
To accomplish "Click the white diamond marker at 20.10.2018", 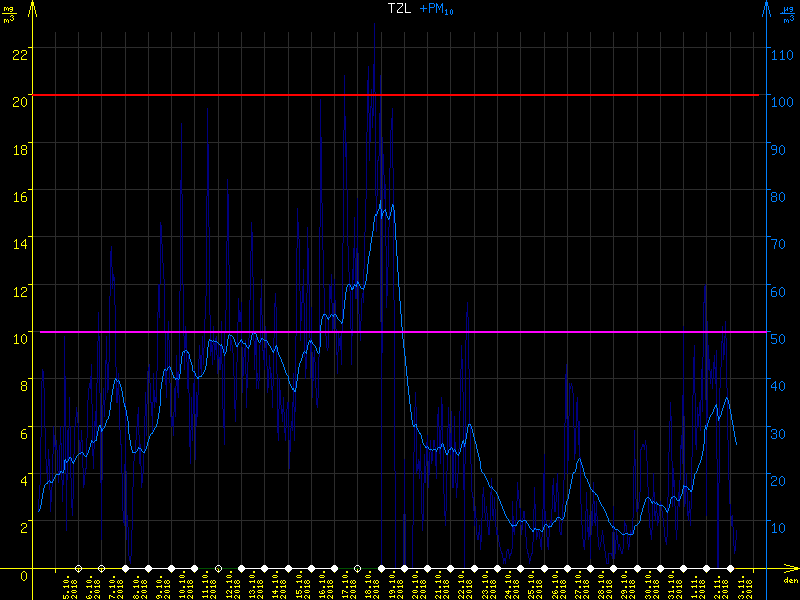I will click(x=427, y=569).
